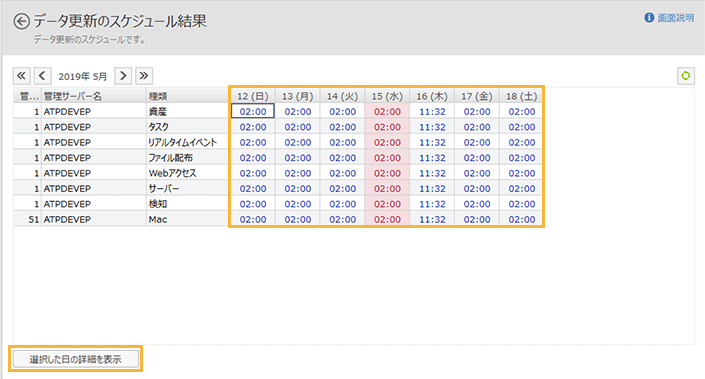Click the Webアクセス type cell
The height and width of the screenshot is (379, 705).
point(187,173)
